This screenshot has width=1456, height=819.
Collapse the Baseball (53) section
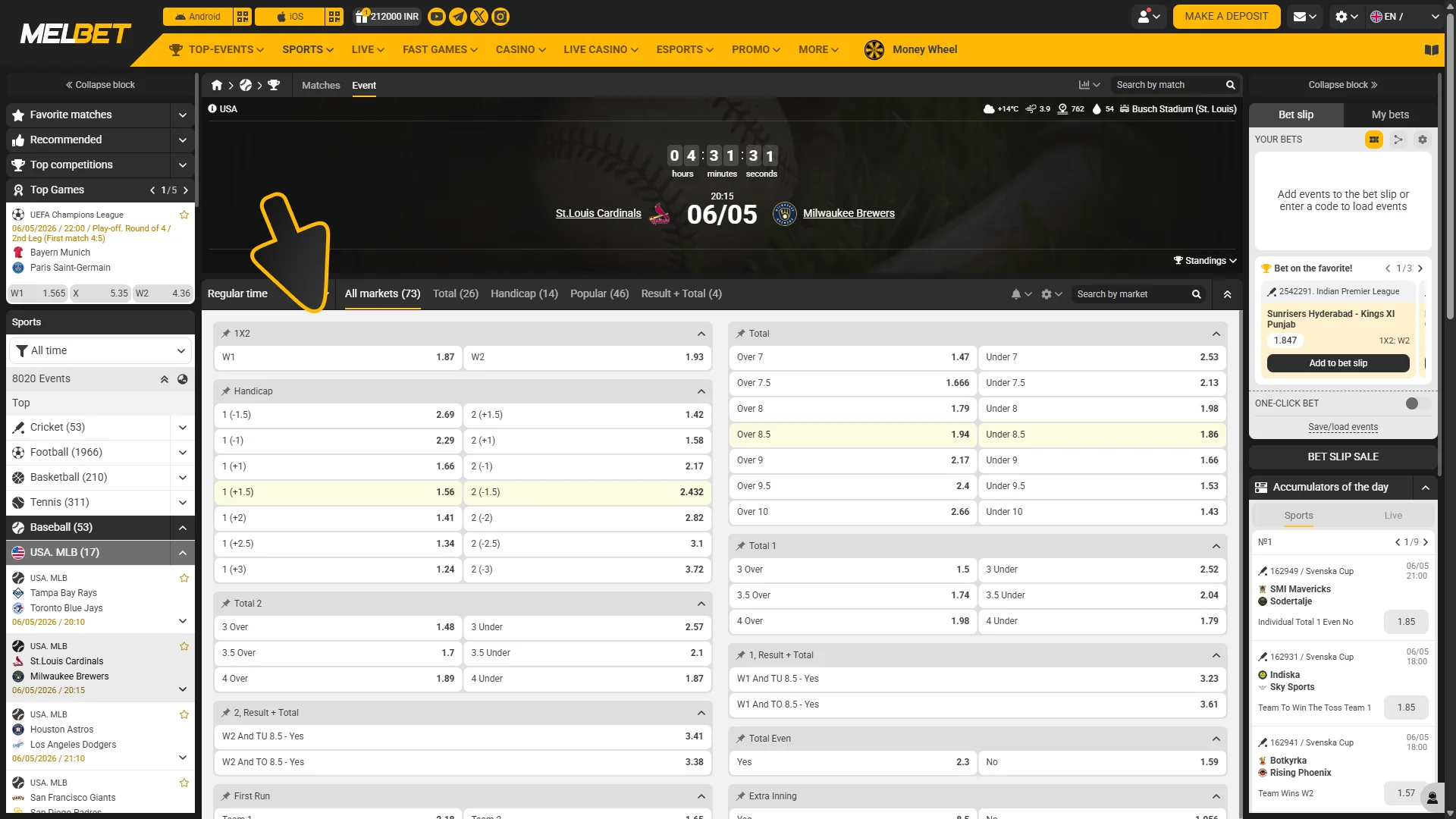[183, 528]
